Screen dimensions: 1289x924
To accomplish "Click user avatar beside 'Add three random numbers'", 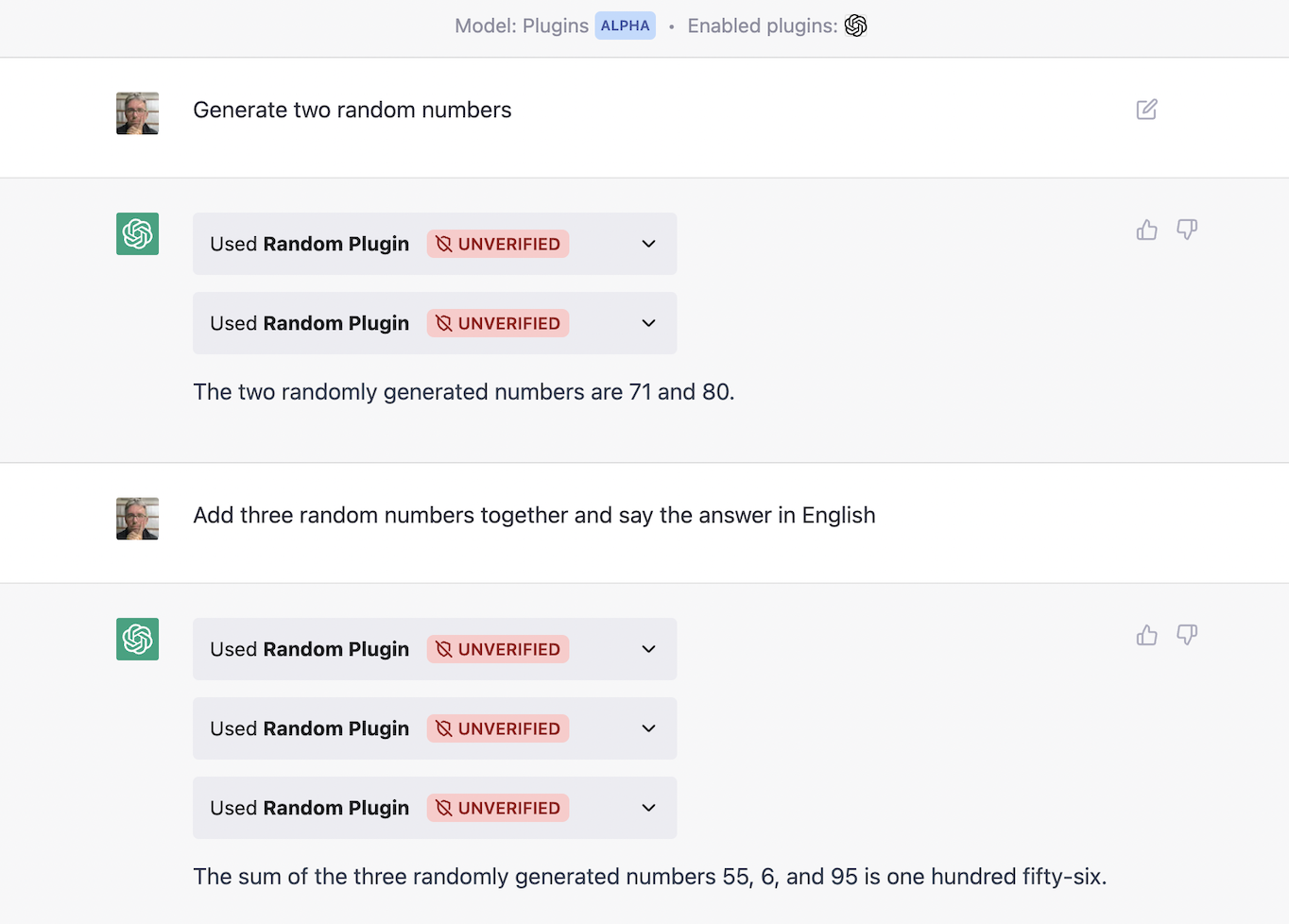I will coord(137,519).
